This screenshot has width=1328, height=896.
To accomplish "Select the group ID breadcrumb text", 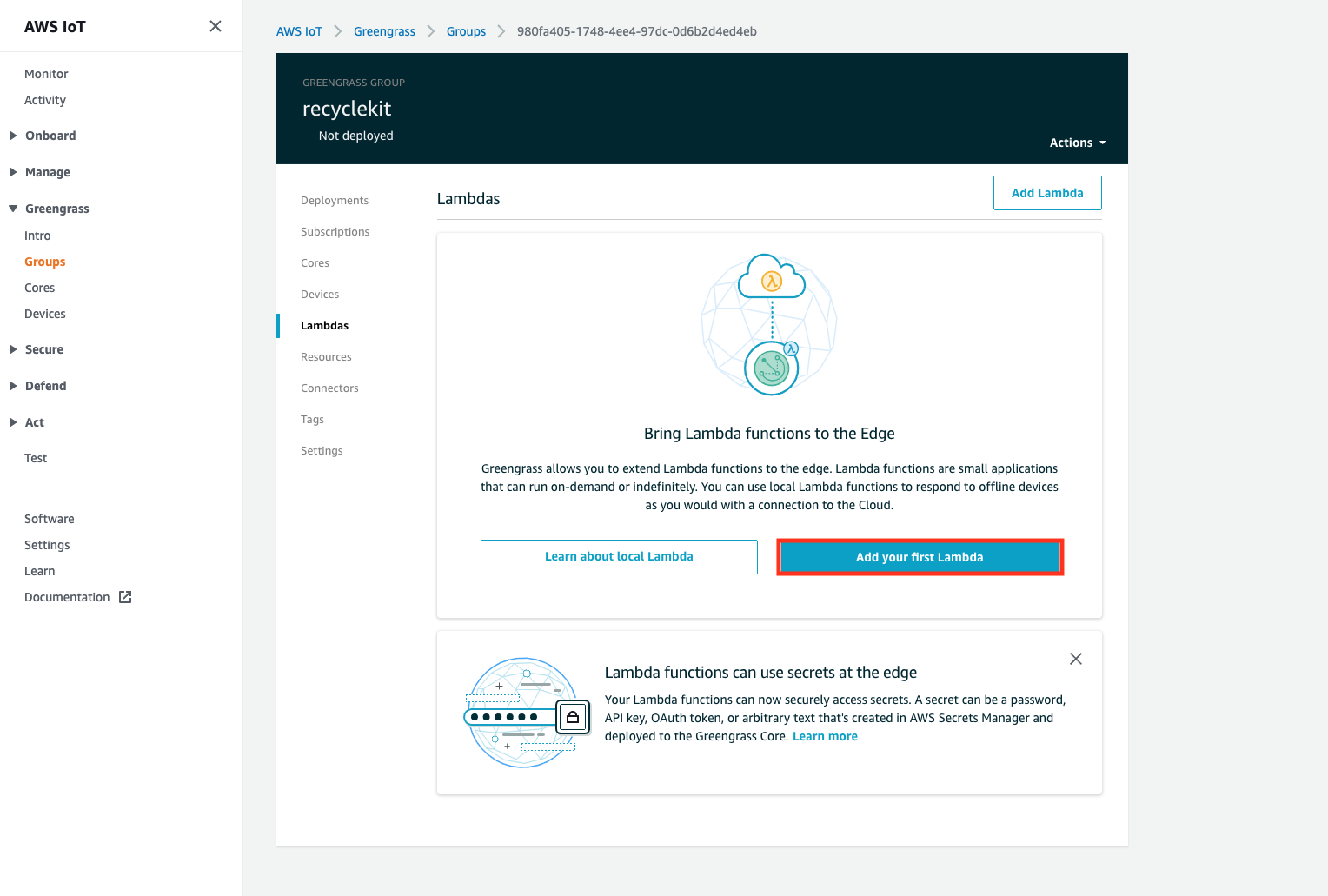I will (x=637, y=31).
